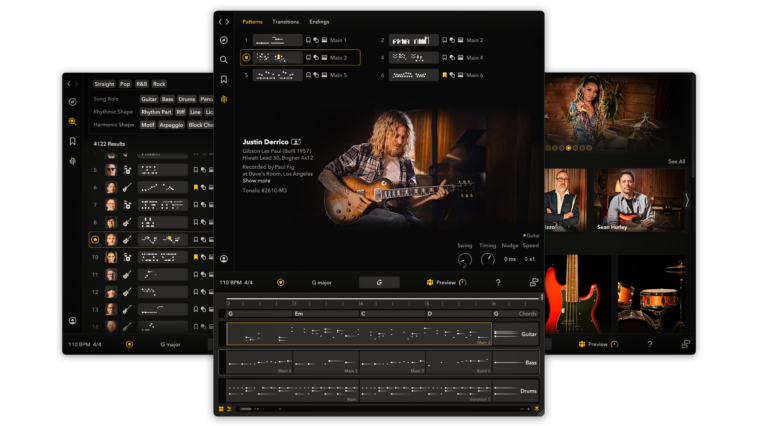Select the D chord block

[x=458, y=314]
